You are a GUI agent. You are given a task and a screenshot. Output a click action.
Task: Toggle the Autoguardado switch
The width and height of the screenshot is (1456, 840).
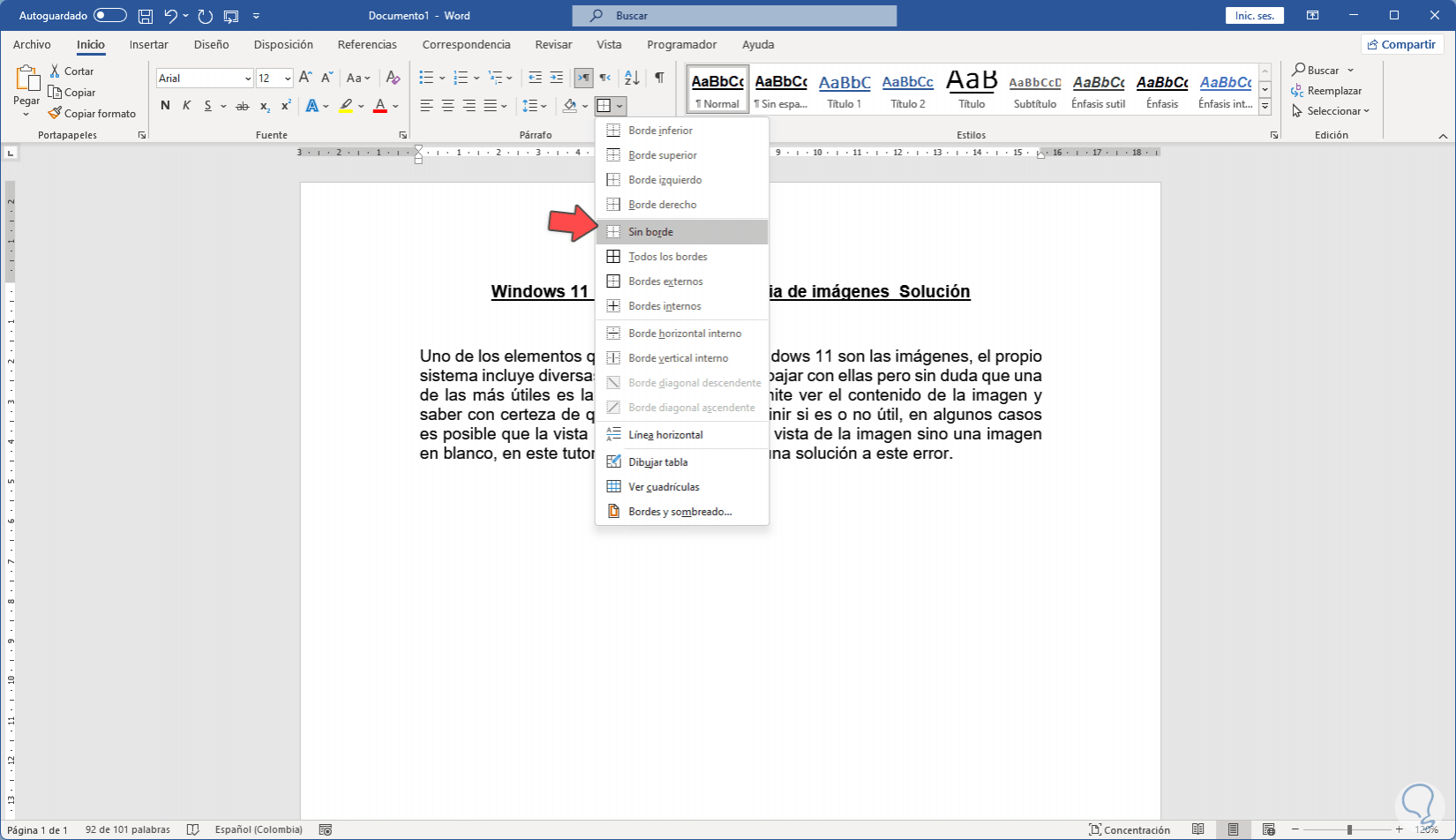coord(109,16)
